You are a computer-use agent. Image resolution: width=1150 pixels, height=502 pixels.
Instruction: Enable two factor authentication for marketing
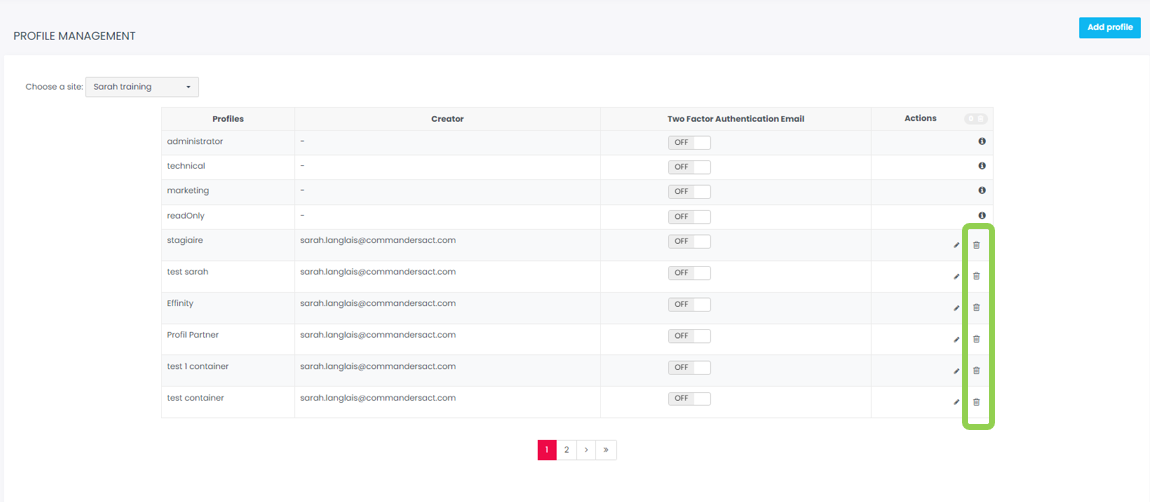pos(689,191)
